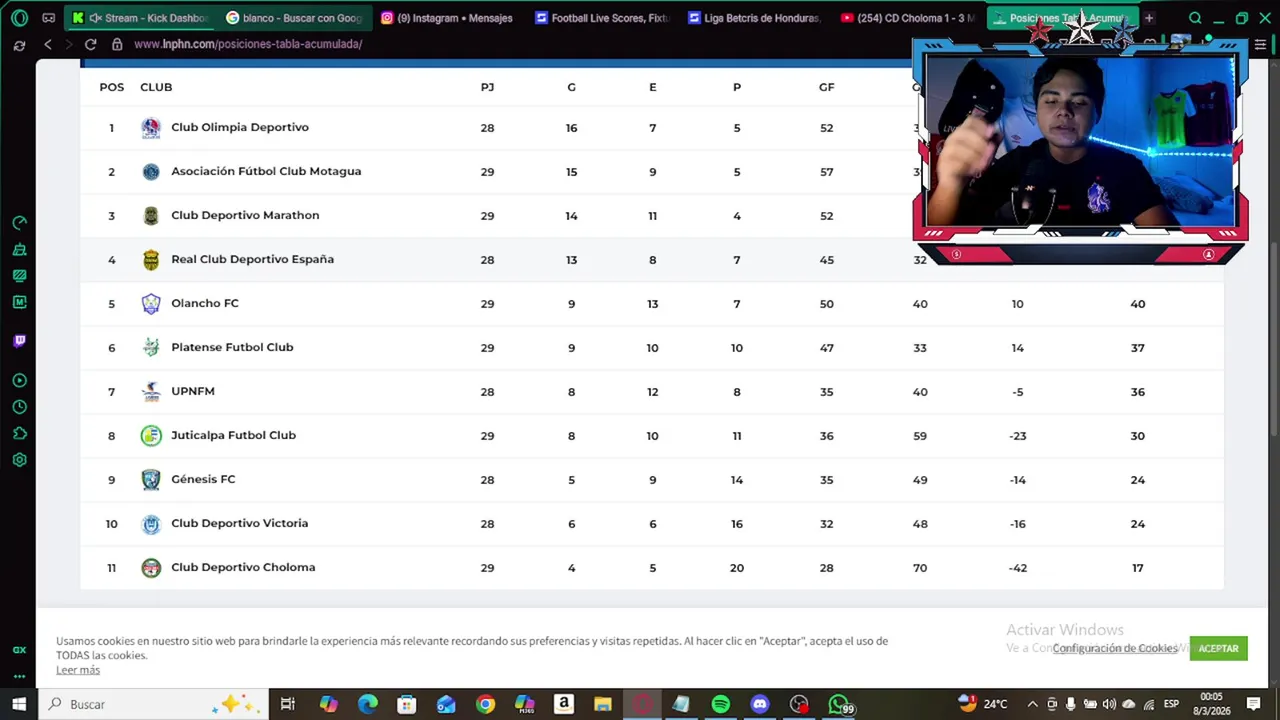Screen dimensions: 1280x720
Task: Click the Leer más cookie link
Action: coord(78,670)
